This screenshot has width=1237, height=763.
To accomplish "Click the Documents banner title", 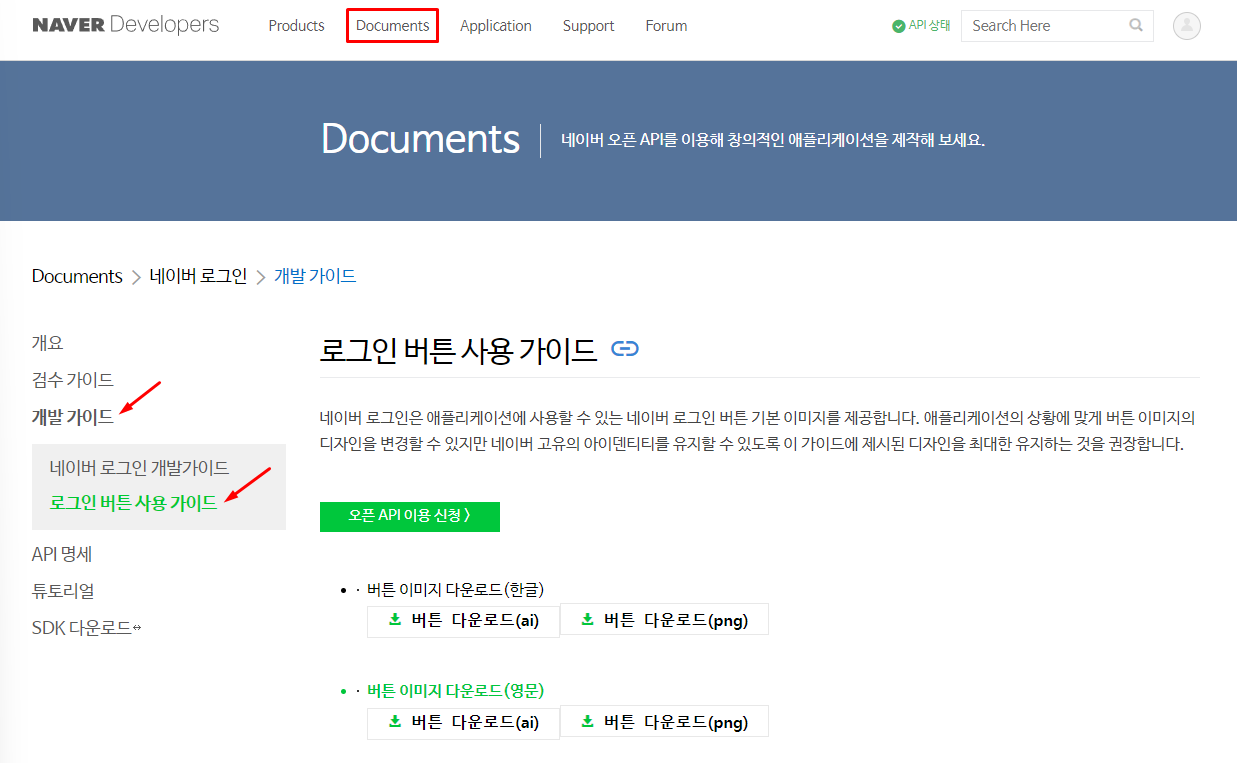I will tap(420, 139).
